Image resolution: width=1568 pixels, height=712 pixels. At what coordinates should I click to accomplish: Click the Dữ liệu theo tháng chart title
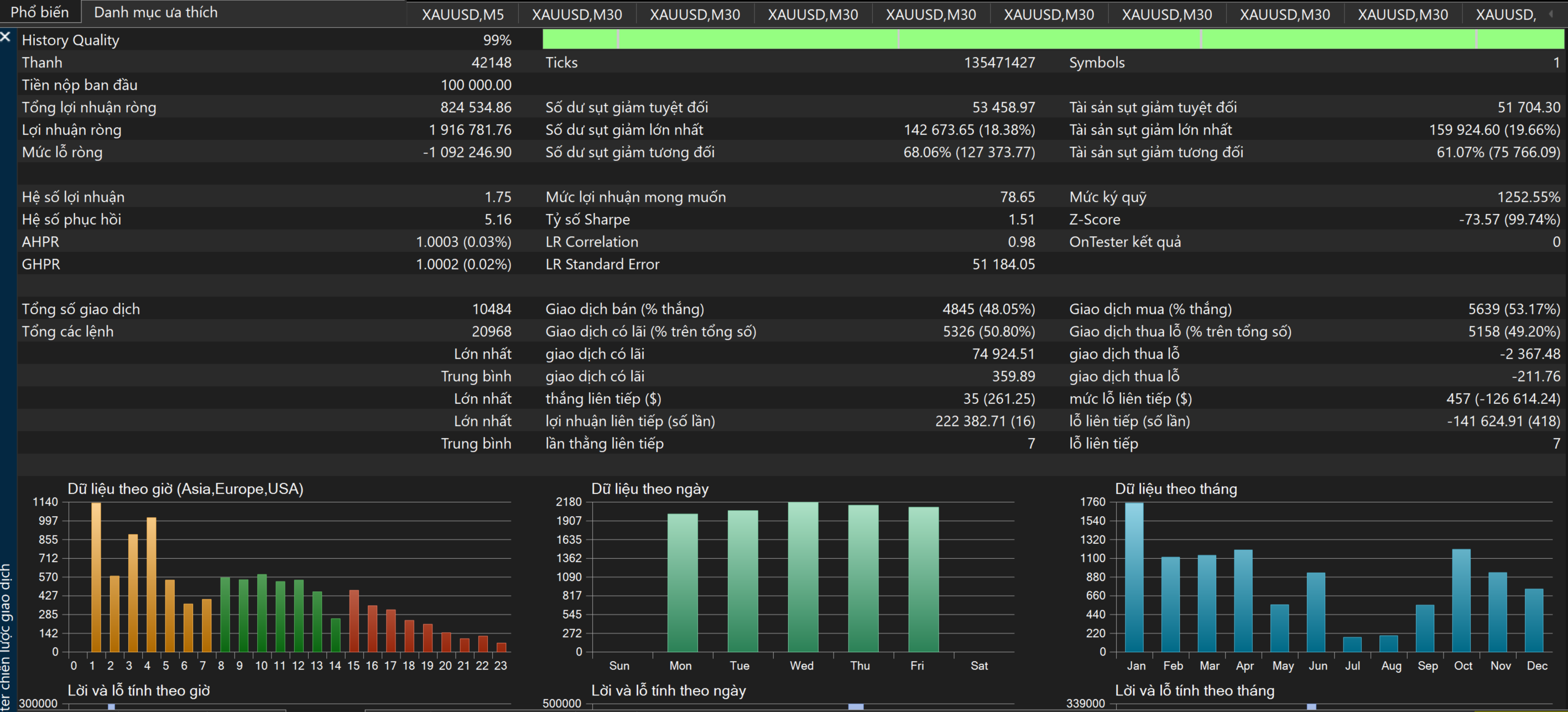tap(1175, 489)
